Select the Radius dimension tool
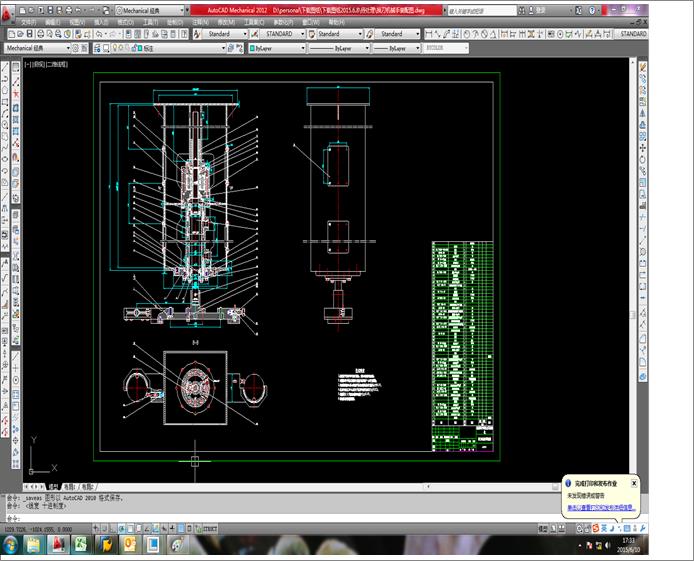Image resolution: width=694 pixels, height=561 pixels. [467, 34]
